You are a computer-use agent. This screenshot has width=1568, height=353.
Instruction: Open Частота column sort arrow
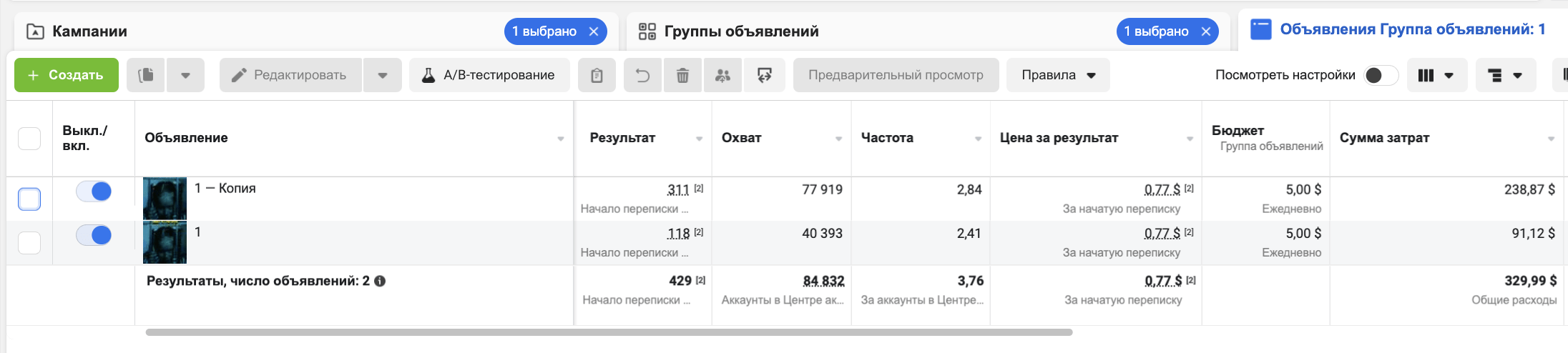[979, 139]
